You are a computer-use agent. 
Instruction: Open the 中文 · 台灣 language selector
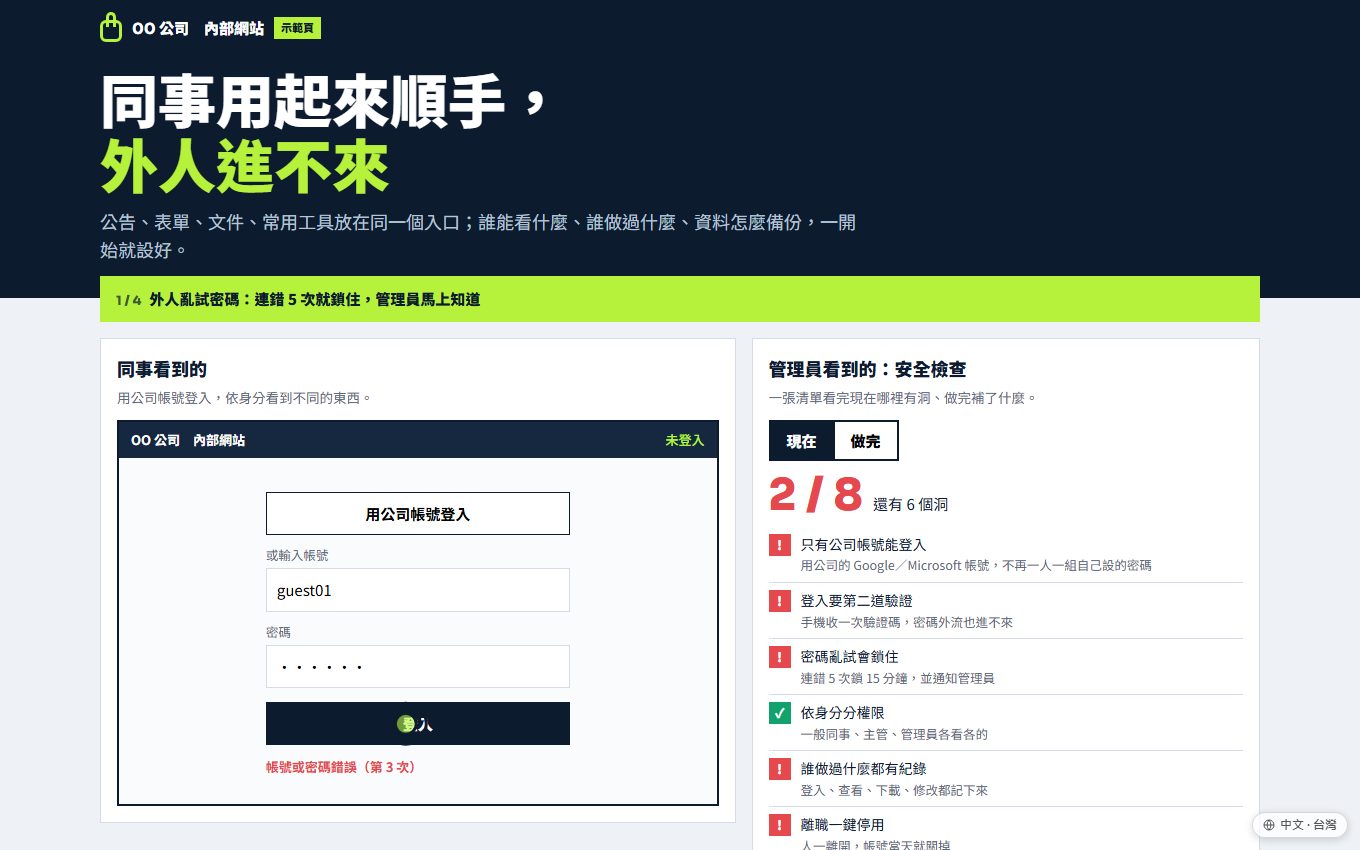coord(1299,825)
